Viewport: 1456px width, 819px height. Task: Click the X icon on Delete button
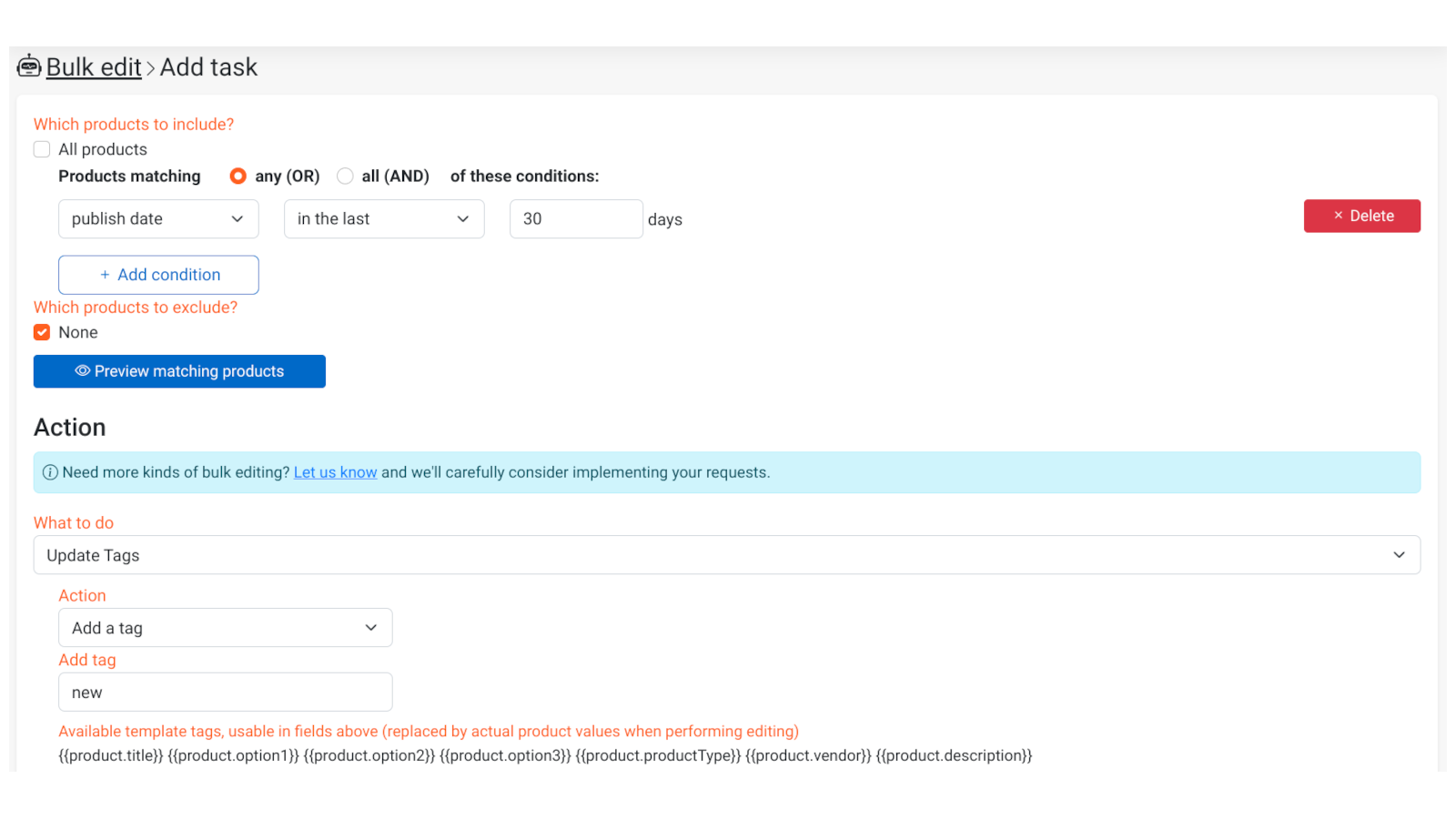pyautogui.click(x=1339, y=216)
